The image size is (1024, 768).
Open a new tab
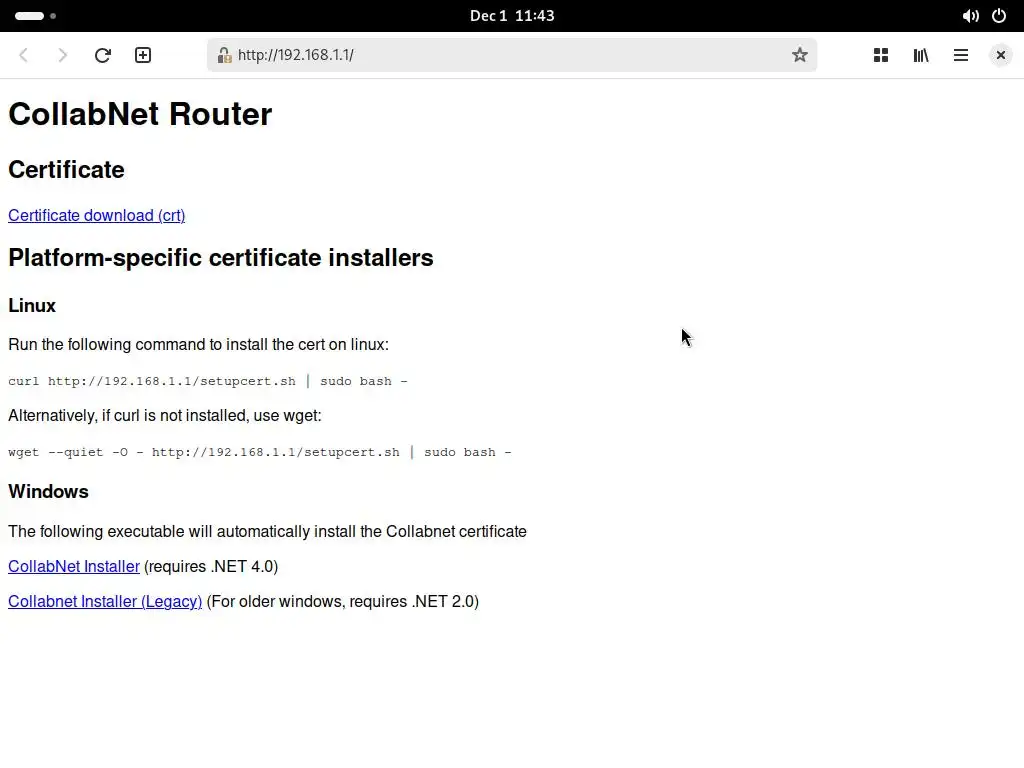coord(143,55)
